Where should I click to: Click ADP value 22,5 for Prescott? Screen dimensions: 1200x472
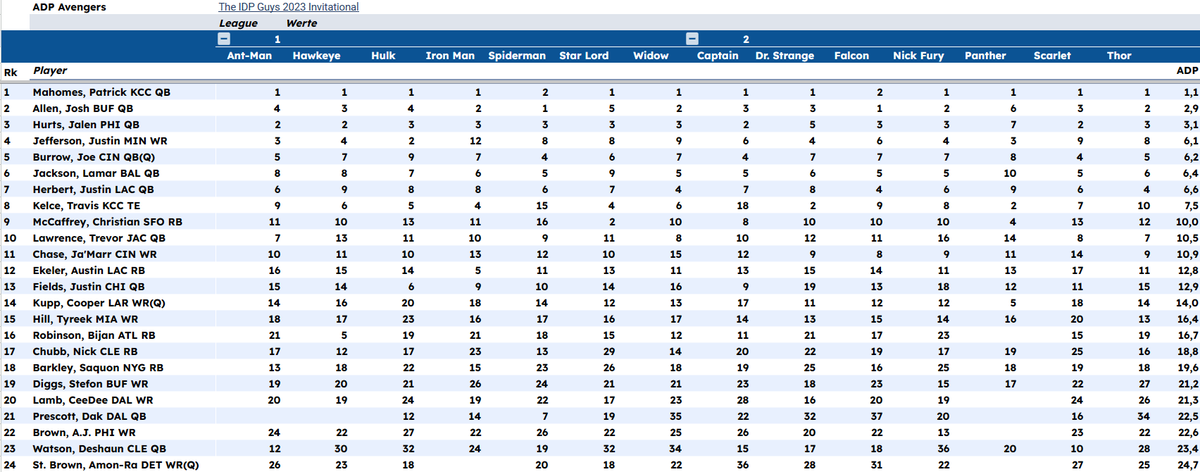tap(1186, 418)
